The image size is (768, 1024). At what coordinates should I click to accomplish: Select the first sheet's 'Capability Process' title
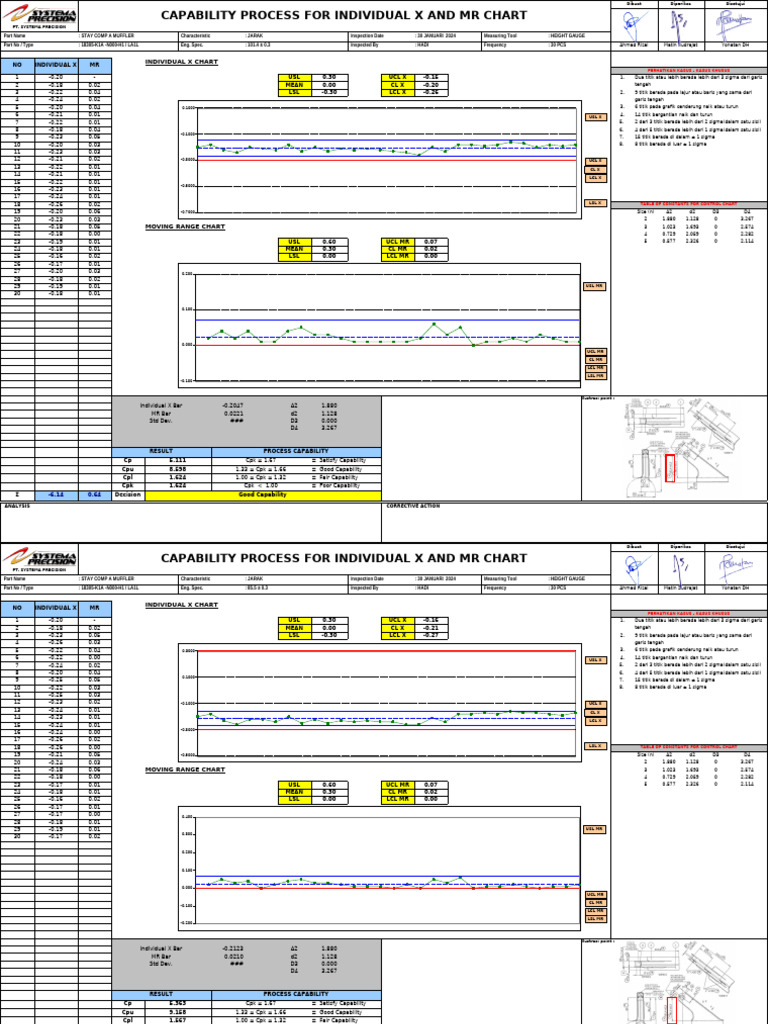(x=344, y=15)
